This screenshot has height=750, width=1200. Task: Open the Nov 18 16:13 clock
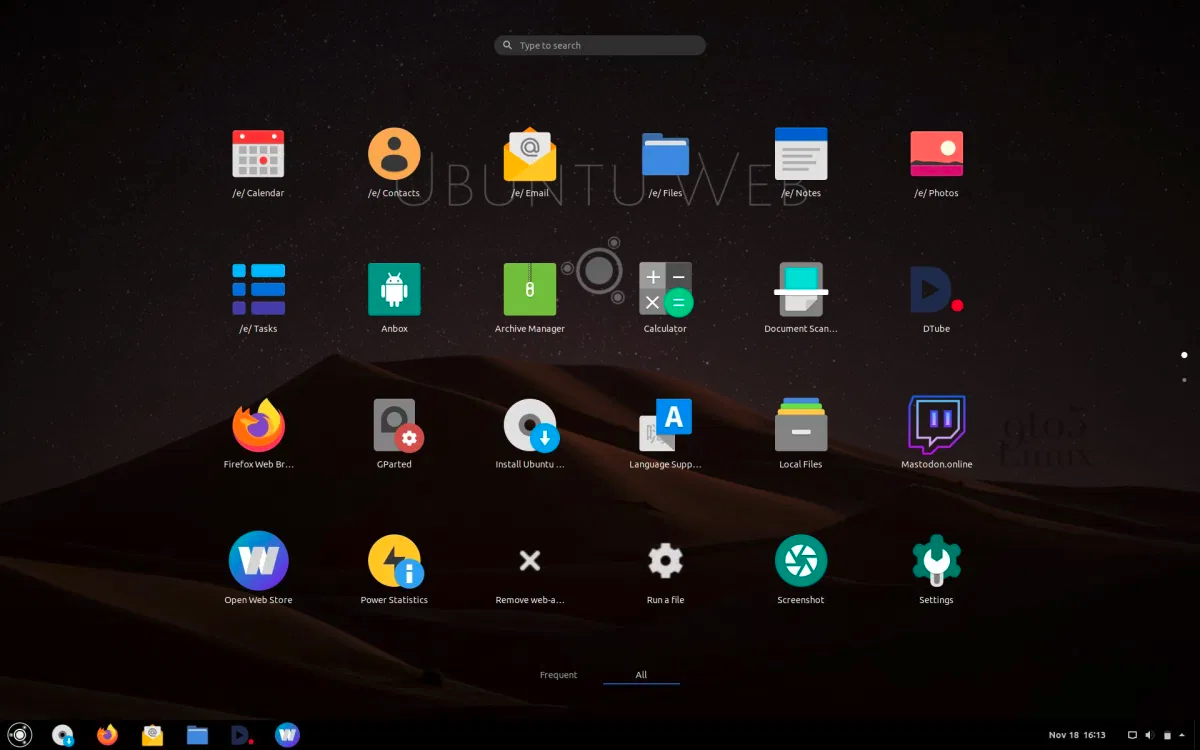[1077, 735]
